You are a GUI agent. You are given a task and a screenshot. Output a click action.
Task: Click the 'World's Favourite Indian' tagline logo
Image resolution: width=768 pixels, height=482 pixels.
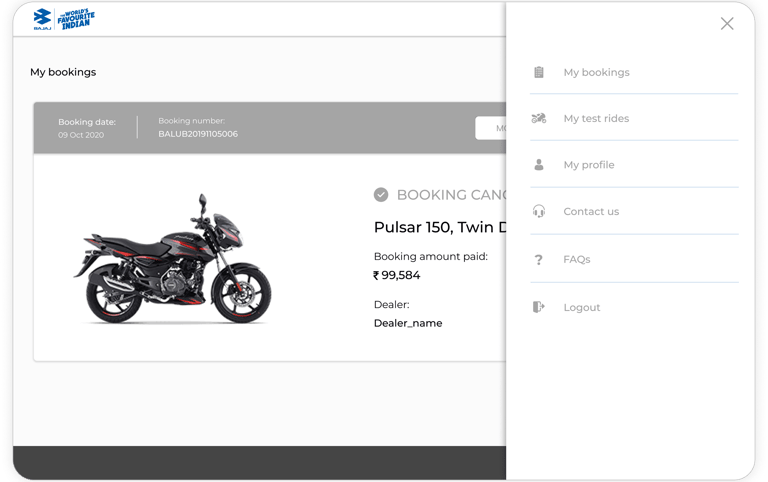click(x=75, y=19)
